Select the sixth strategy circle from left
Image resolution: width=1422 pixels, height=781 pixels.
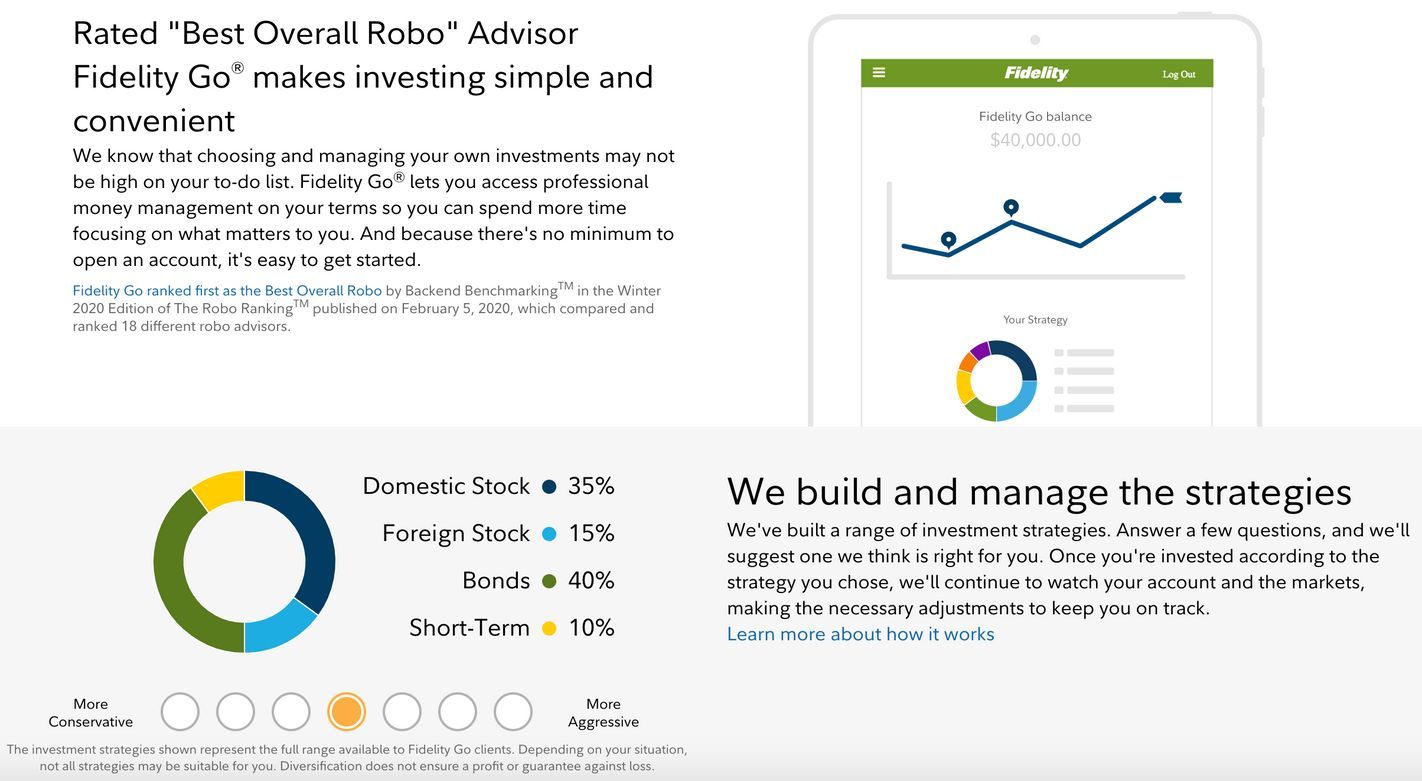tap(457, 712)
